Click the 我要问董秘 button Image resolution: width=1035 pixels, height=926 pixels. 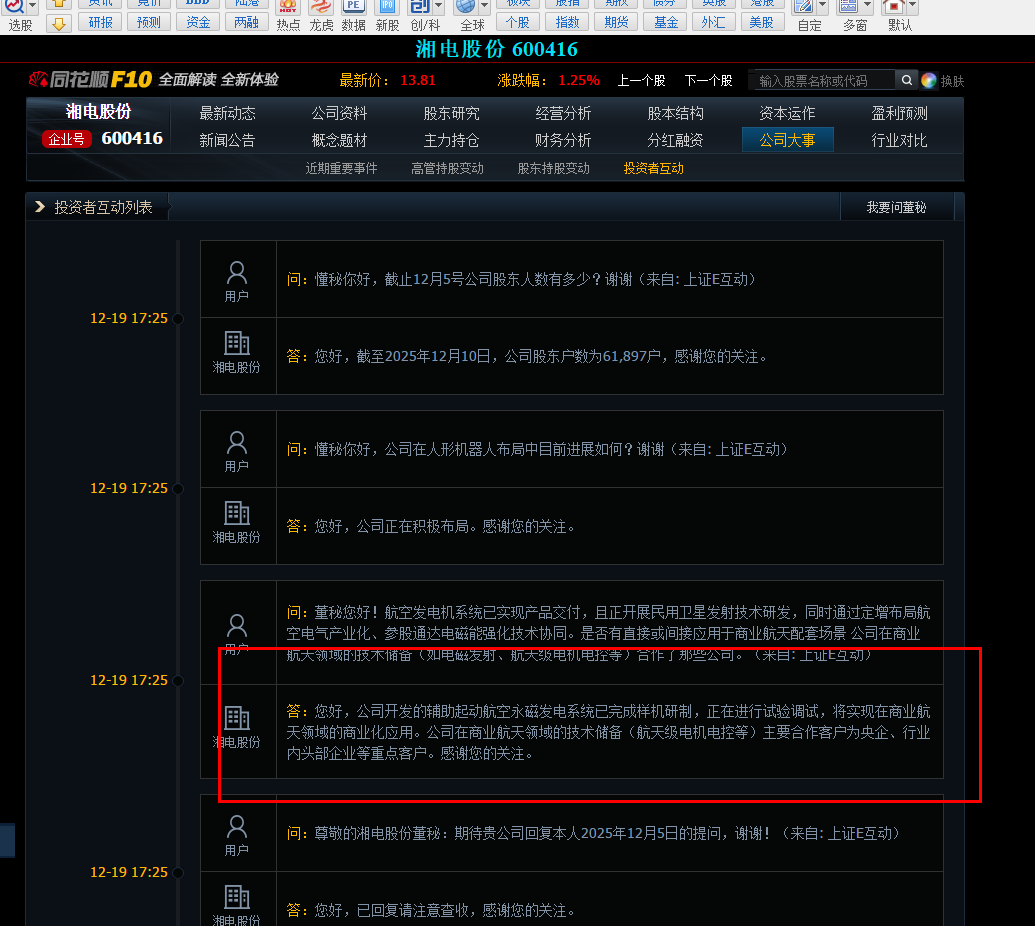click(x=896, y=207)
